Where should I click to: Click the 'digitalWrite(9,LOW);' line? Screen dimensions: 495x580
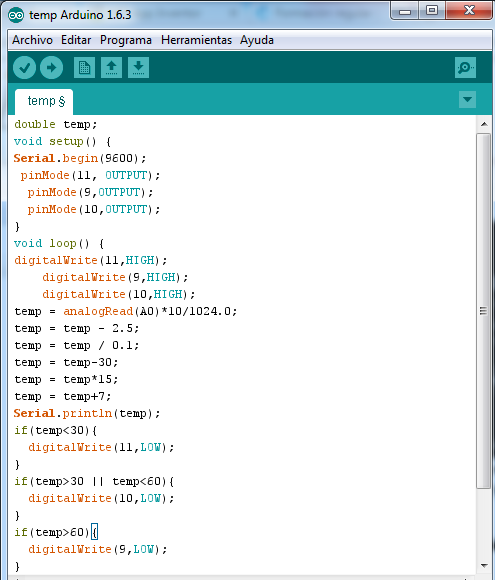point(98,550)
